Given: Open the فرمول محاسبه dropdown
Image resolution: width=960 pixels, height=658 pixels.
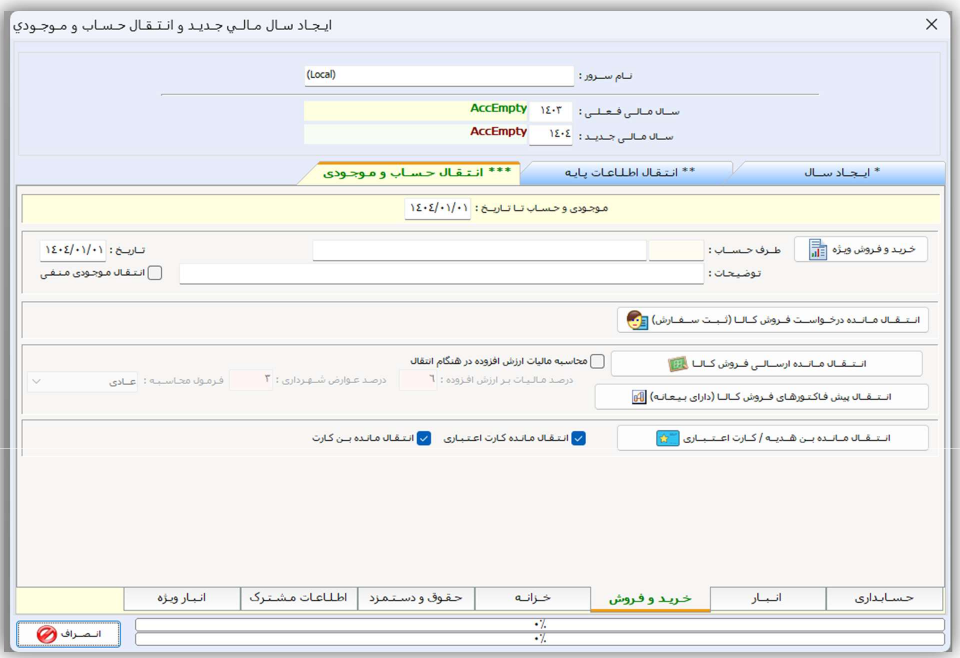Looking at the screenshot, I should 83,381.
